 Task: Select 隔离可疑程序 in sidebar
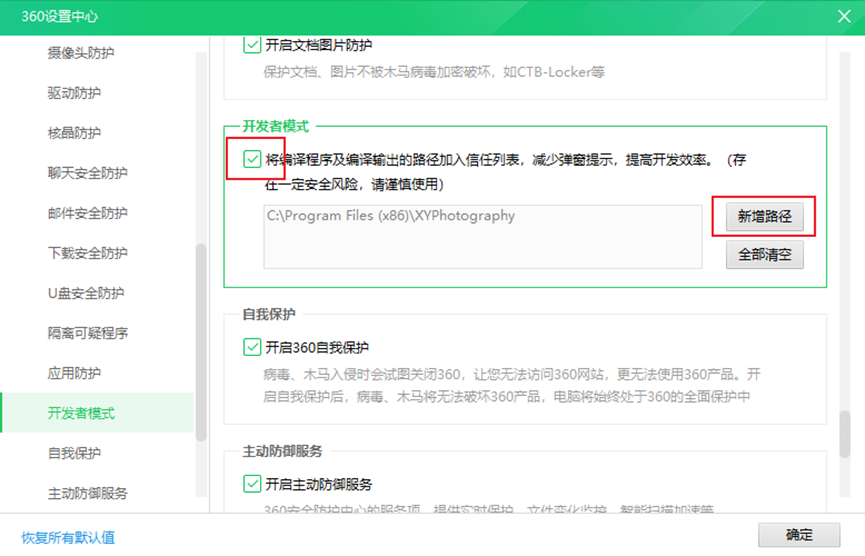click(x=88, y=333)
